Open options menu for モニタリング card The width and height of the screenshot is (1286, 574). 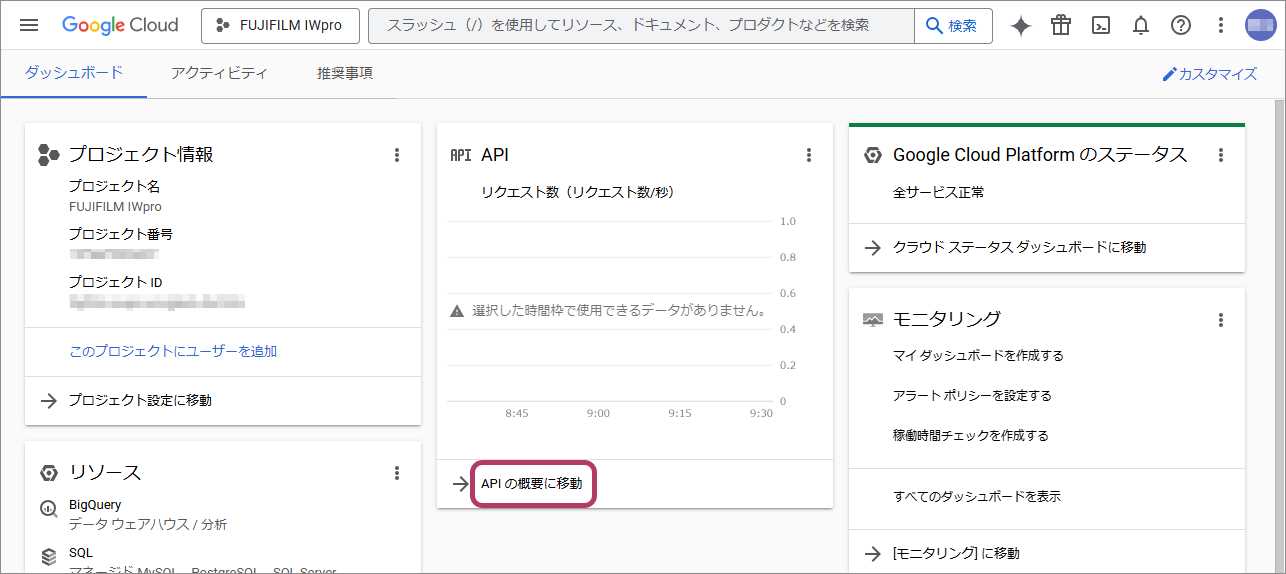click(1221, 320)
